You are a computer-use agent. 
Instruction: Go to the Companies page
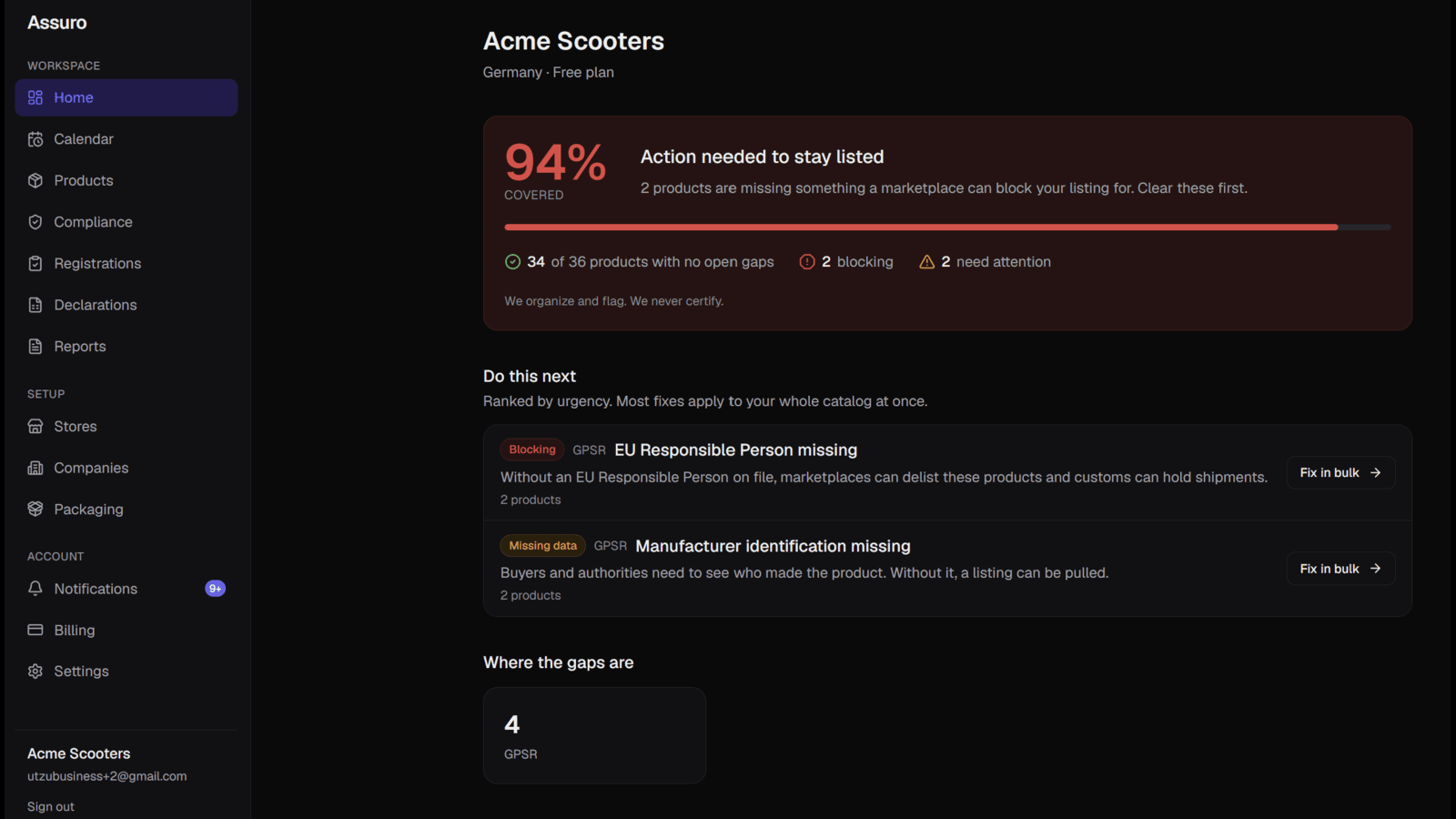[126, 468]
